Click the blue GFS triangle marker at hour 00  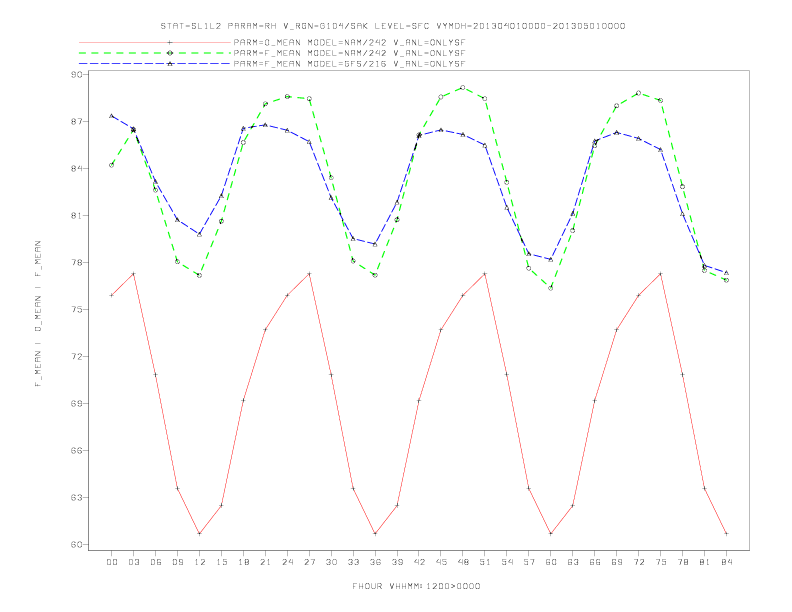coord(112,116)
